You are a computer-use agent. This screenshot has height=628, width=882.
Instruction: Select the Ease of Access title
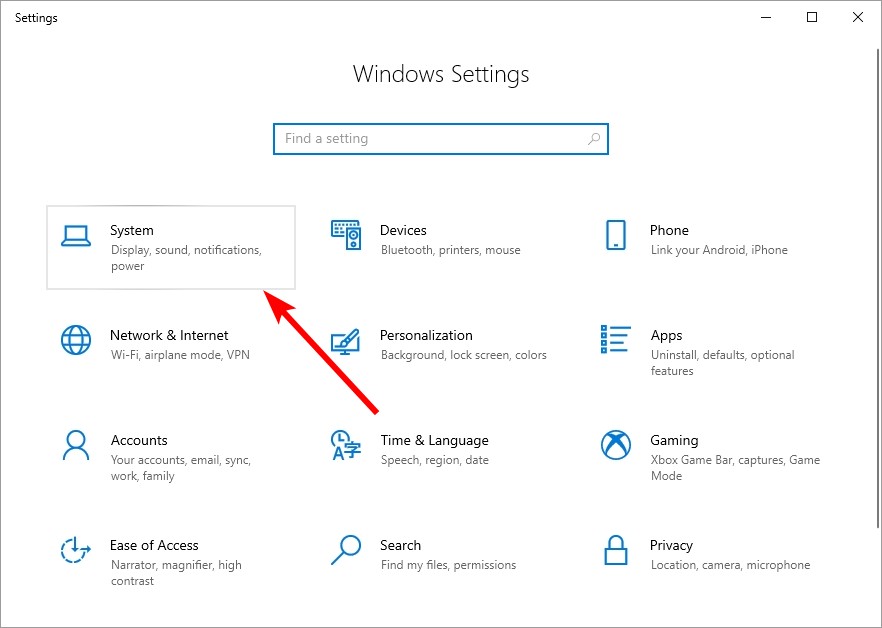tap(154, 545)
